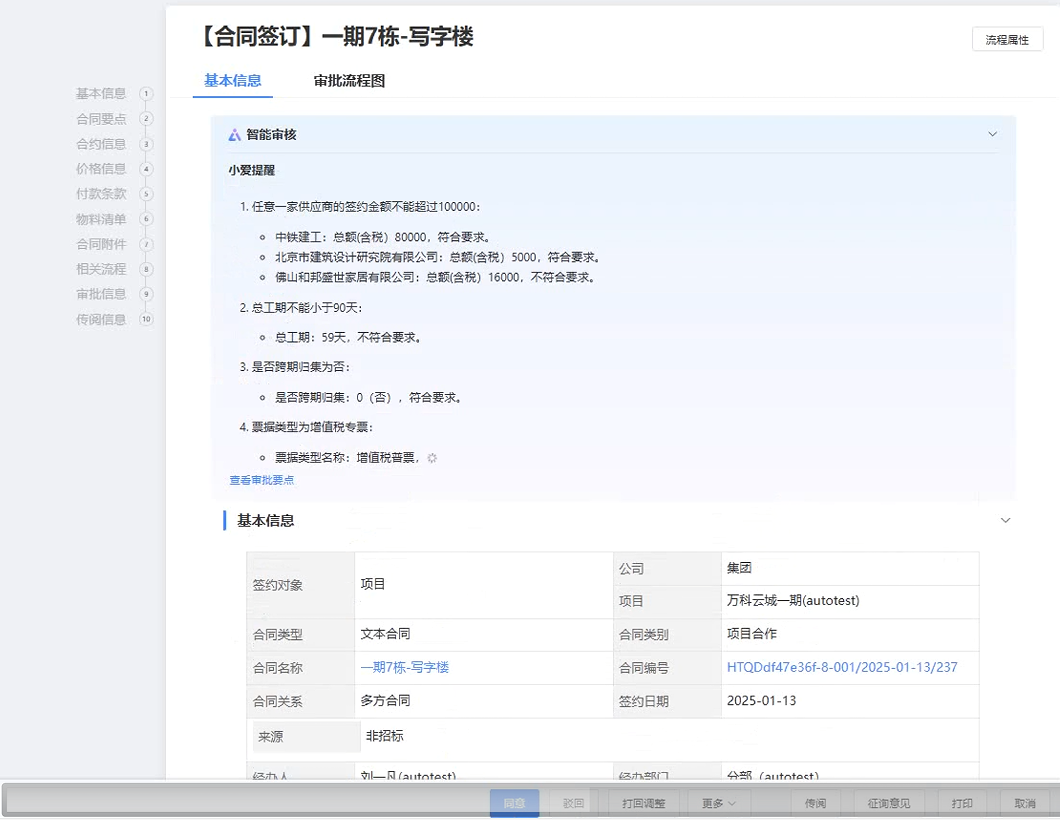Click the rule text 任意一家供应商的签约金额不能超过100000
Image resolution: width=1060 pixels, height=820 pixels.
tap(365, 207)
